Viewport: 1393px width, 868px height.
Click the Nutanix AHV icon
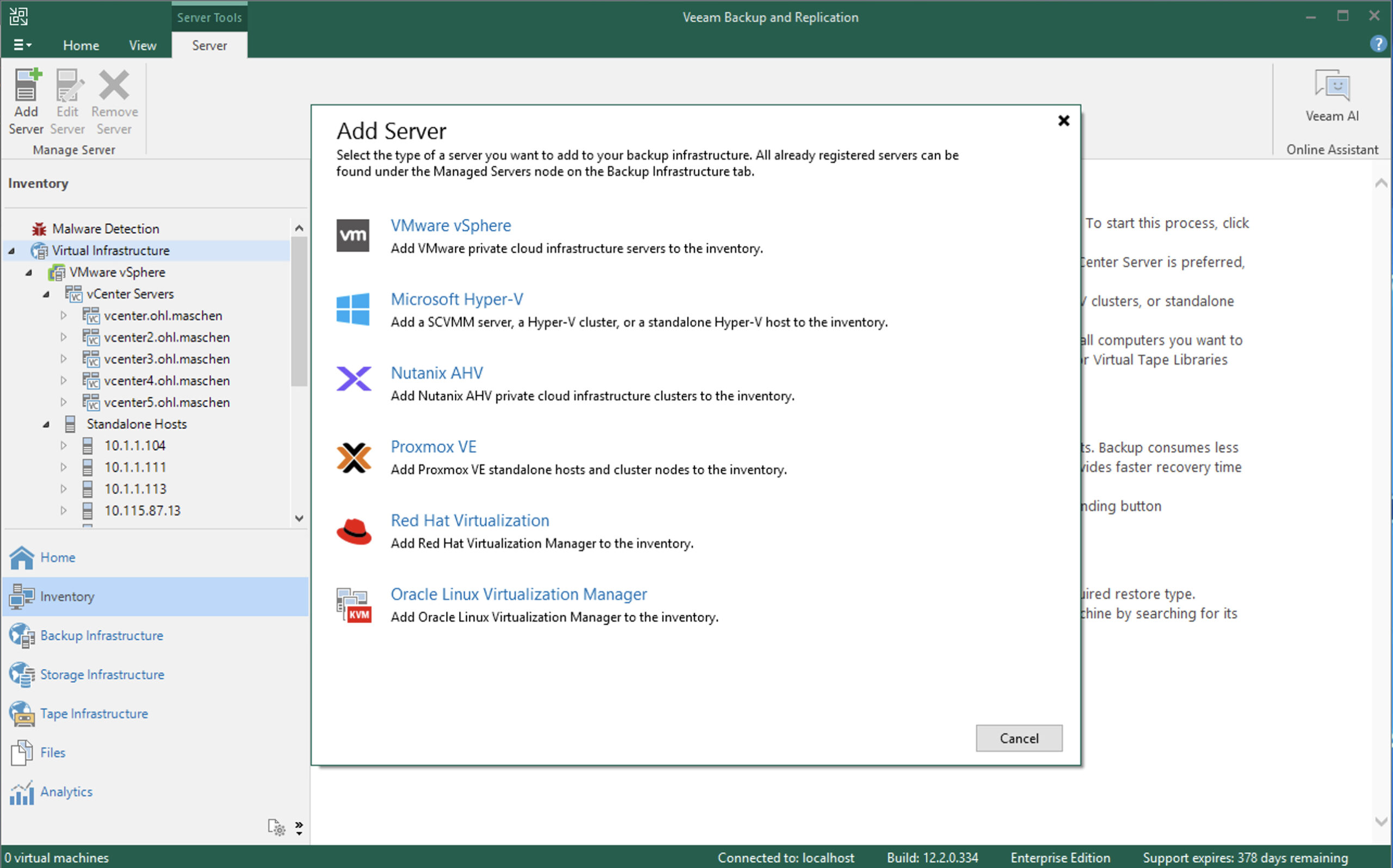tap(354, 379)
